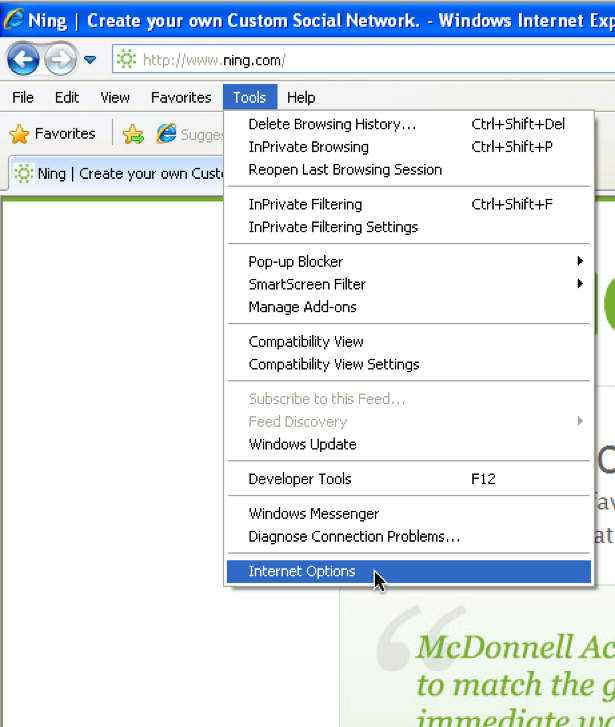The width and height of the screenshot is (615, 727).
Task: Open the File menu
Action: tap(23, 97)
